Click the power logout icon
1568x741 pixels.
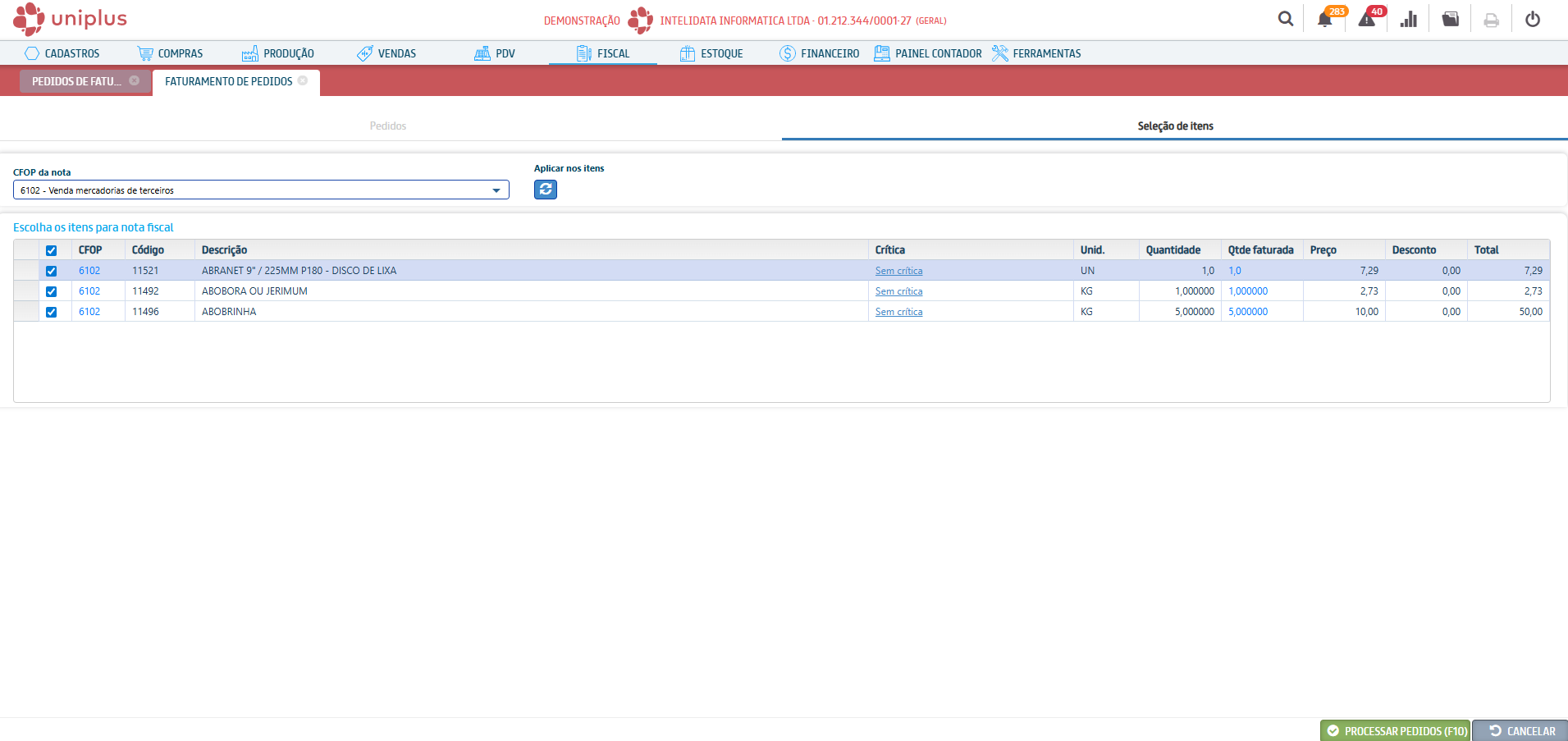1533,20
